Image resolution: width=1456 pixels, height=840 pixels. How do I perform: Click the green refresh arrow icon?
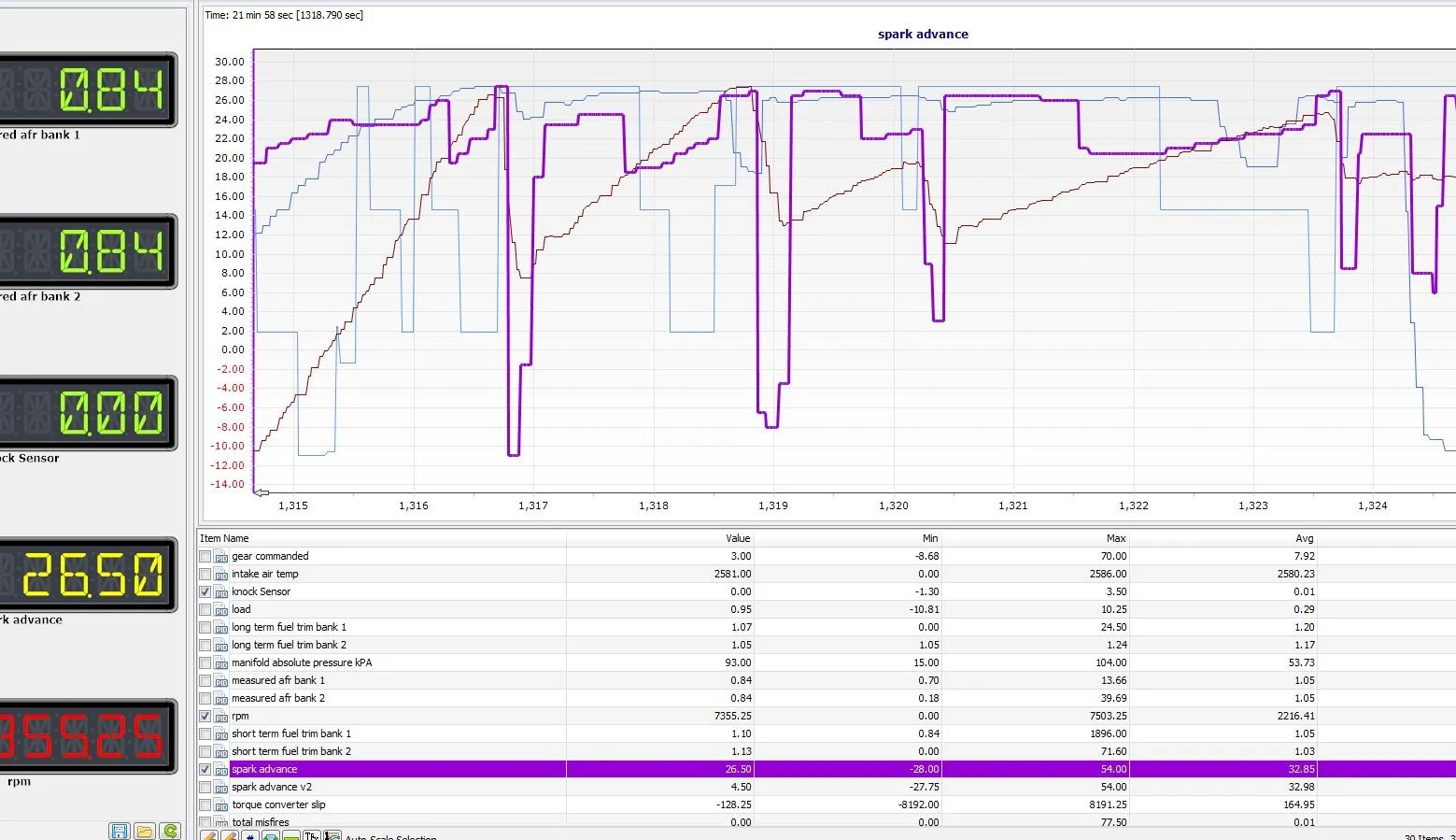tap(170, 831)
